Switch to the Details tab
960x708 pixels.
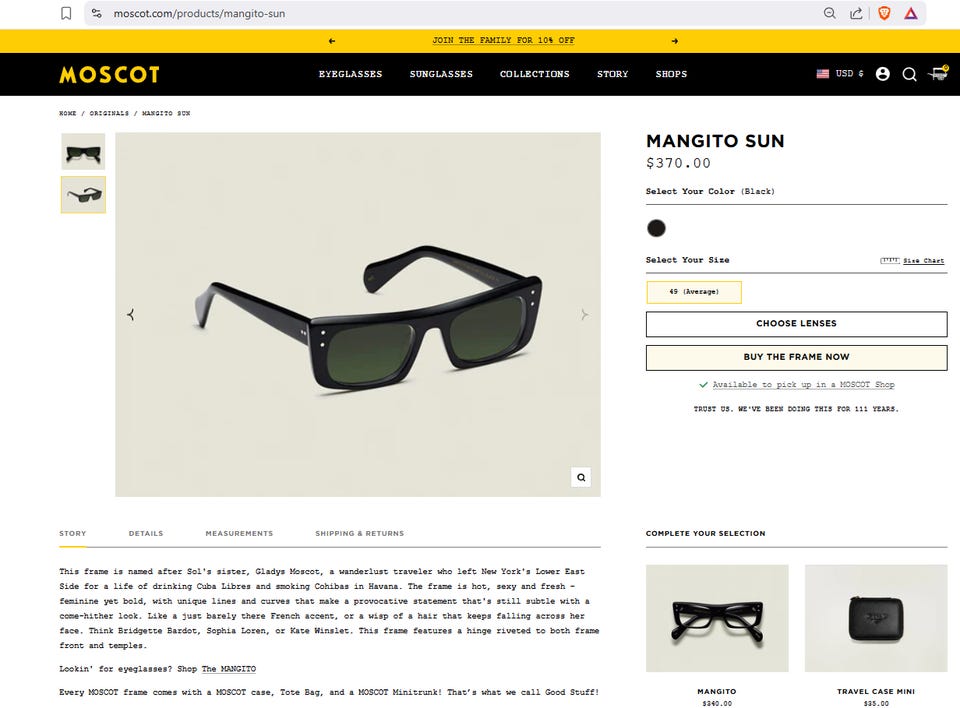(146, 533)
